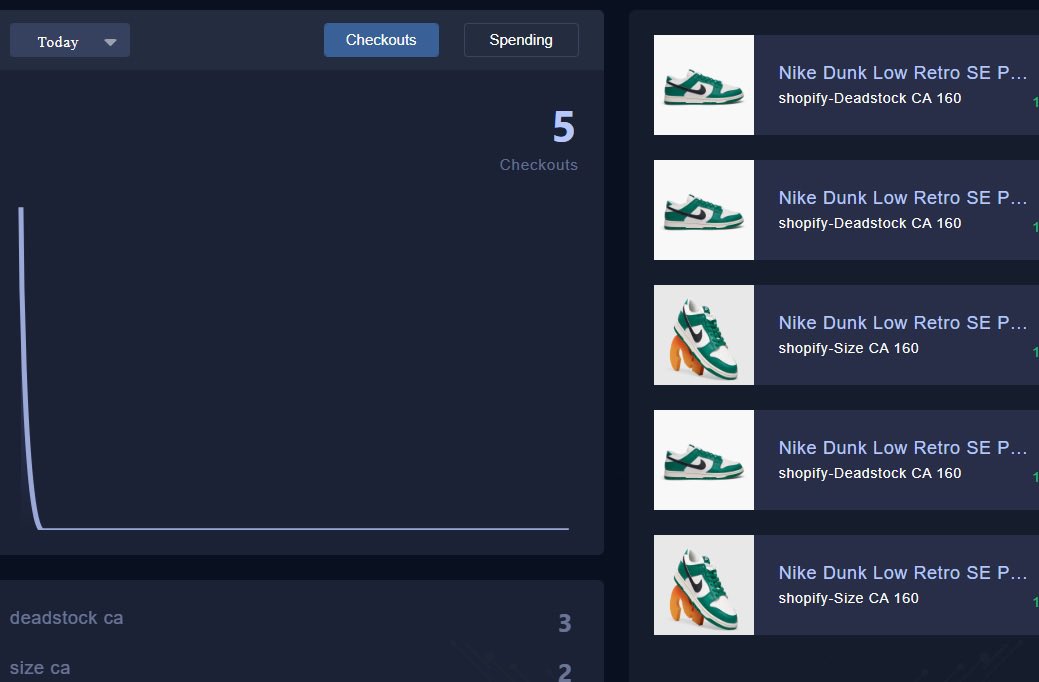Screen dimensions: 1039x682
Task: Select fifth card's shopify-Size CA 160 text
Action: tap(848, 598)
